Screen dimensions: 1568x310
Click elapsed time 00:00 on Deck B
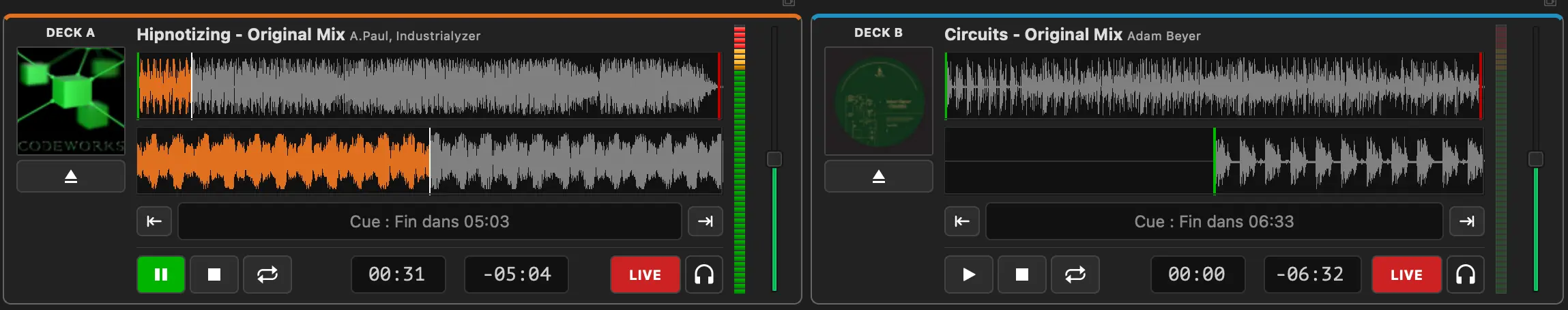tap(1197, 274)
